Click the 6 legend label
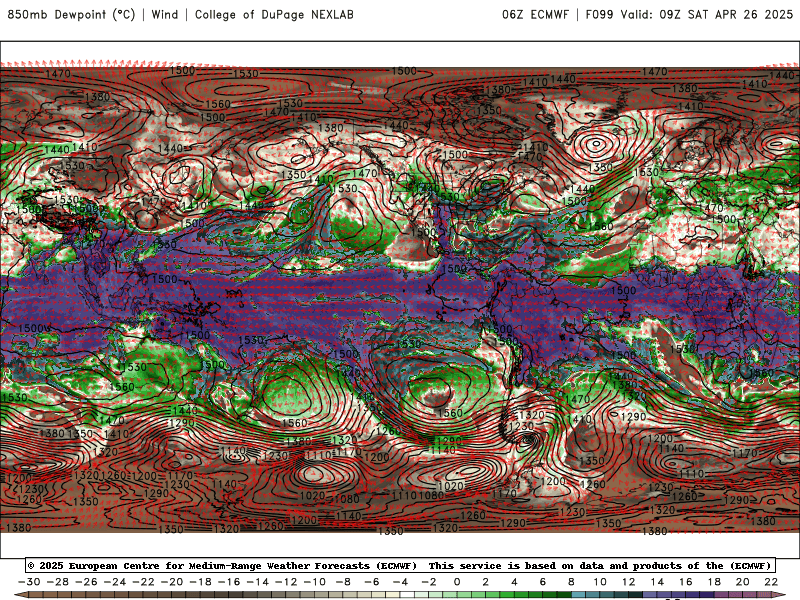 (543, 582)
